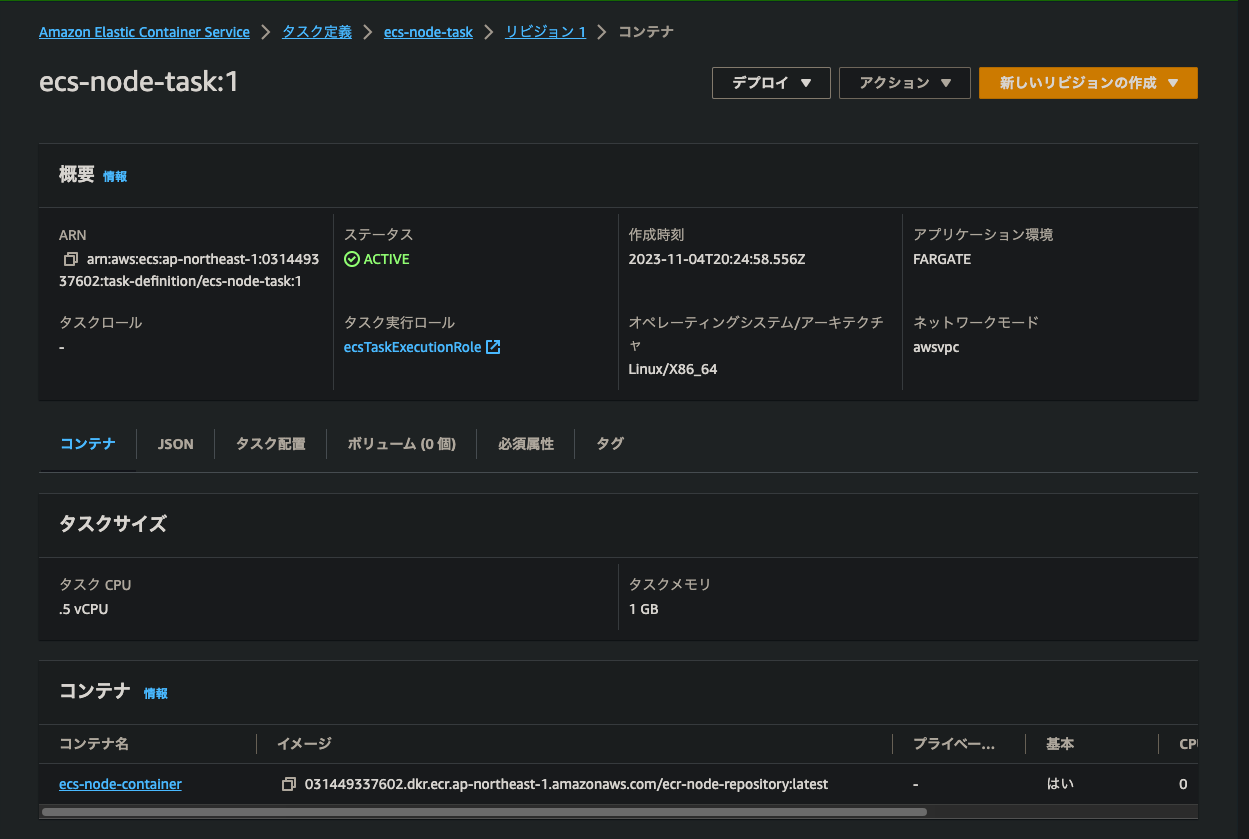The width and height of the screenshot is (1249, 839).
Task: Click the コンテナ名 column header
Action: coord(94,744)
